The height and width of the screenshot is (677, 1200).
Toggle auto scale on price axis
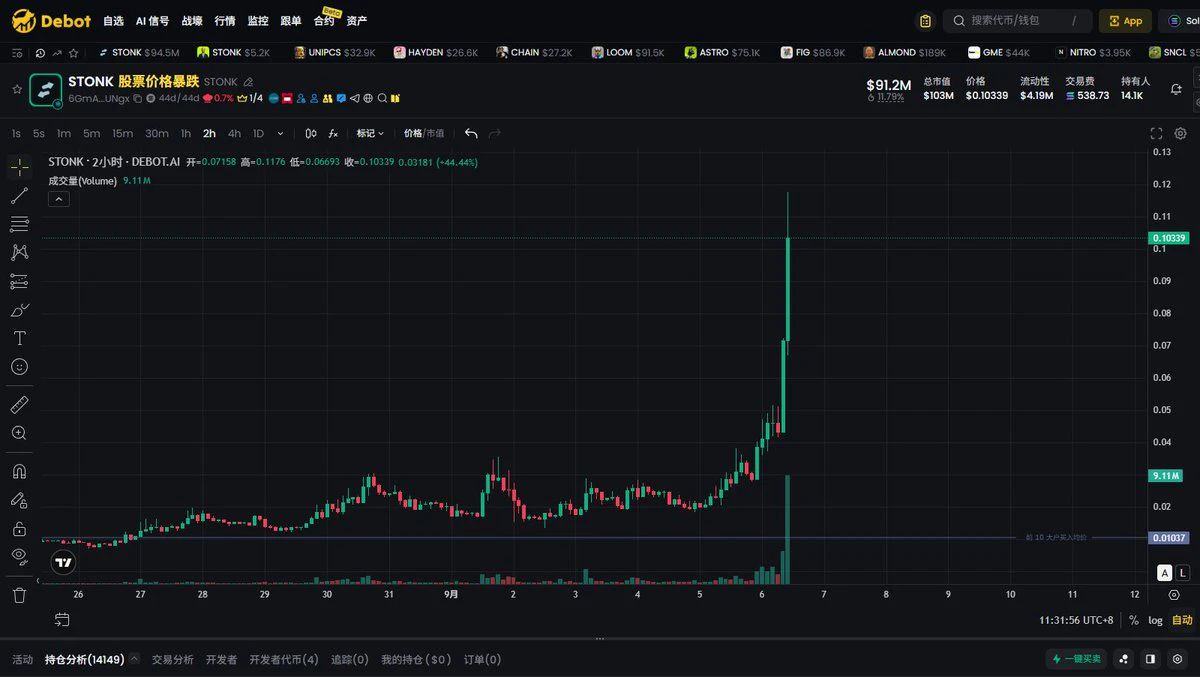1182,620
